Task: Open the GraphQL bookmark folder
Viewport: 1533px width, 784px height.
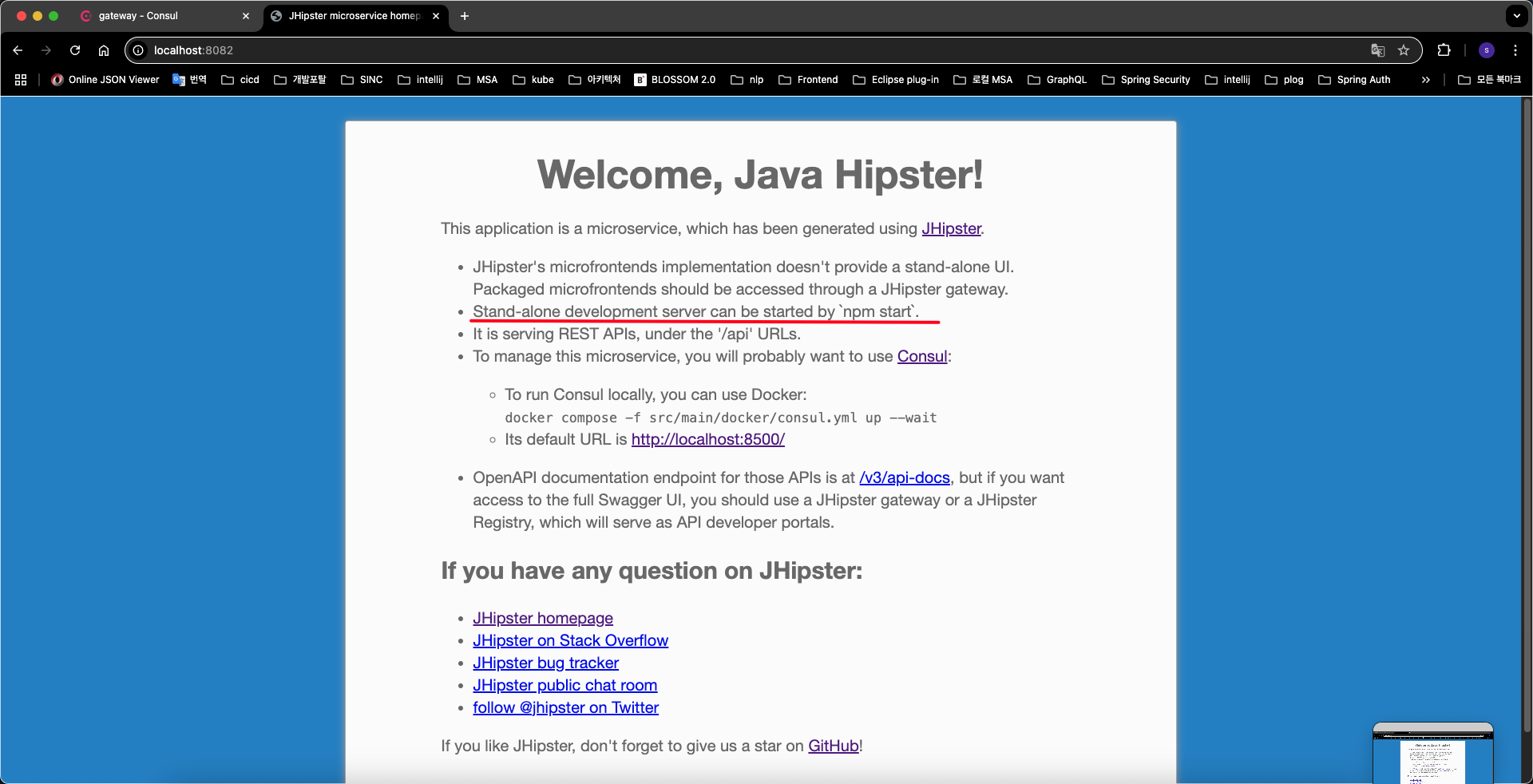Action: (1057, 80)
